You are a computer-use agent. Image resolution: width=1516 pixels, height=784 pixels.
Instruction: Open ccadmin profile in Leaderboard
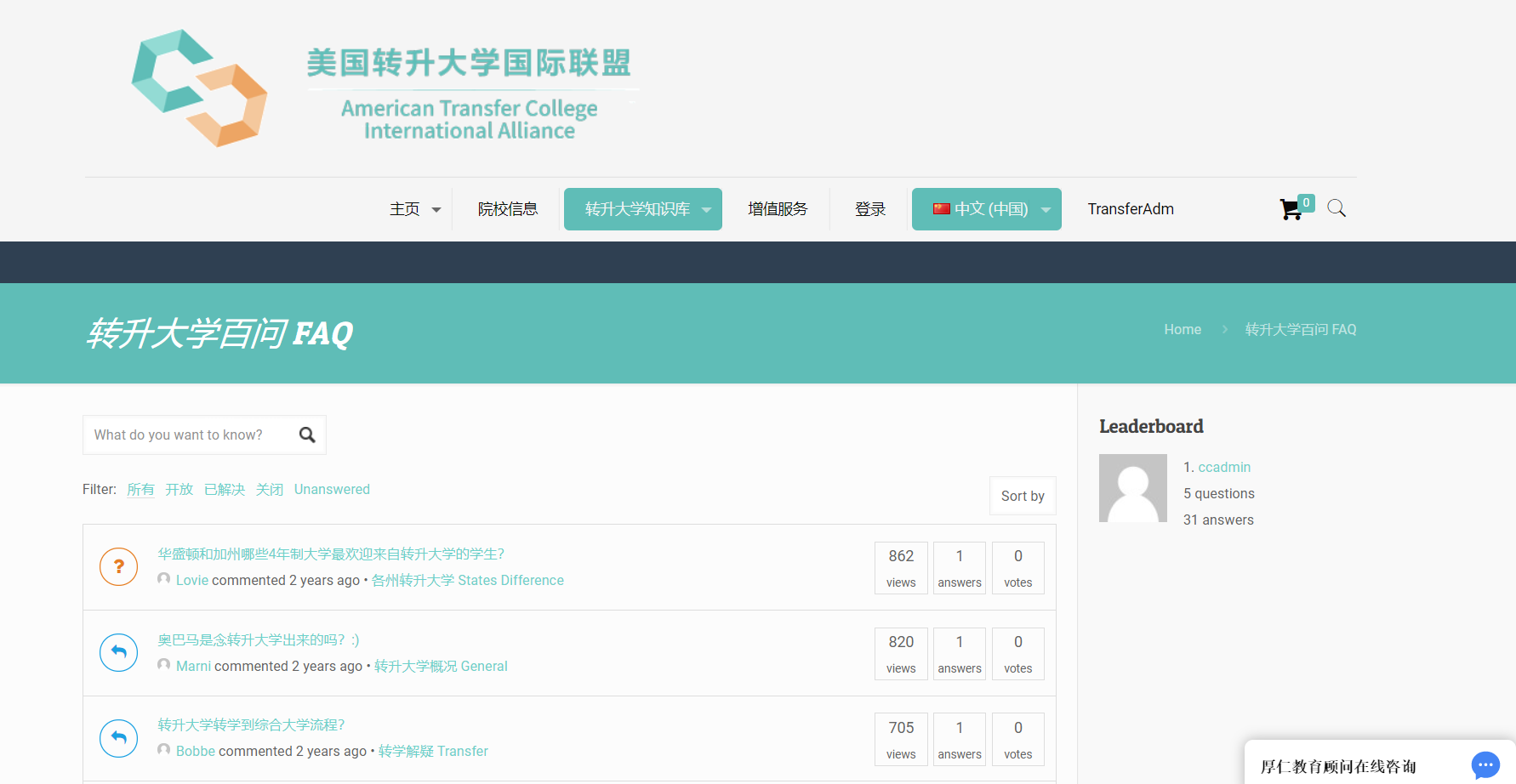pos(1224,467)
